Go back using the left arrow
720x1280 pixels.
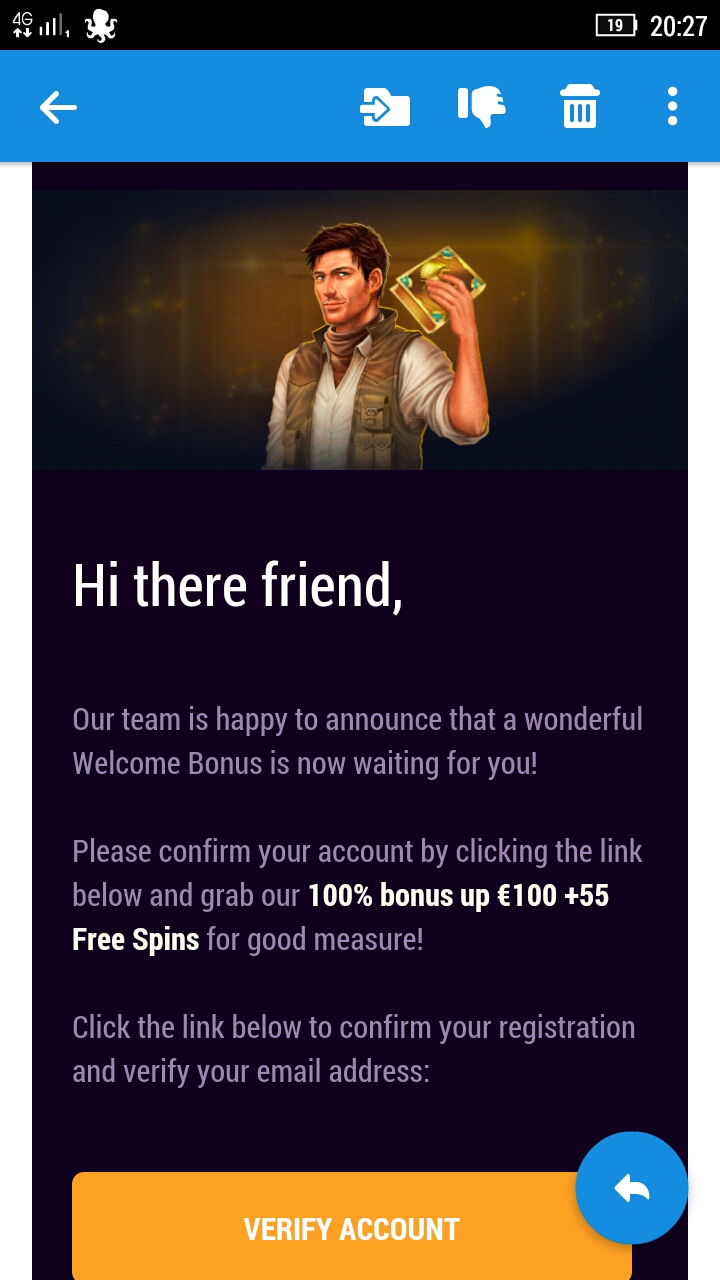click(58, 107)
